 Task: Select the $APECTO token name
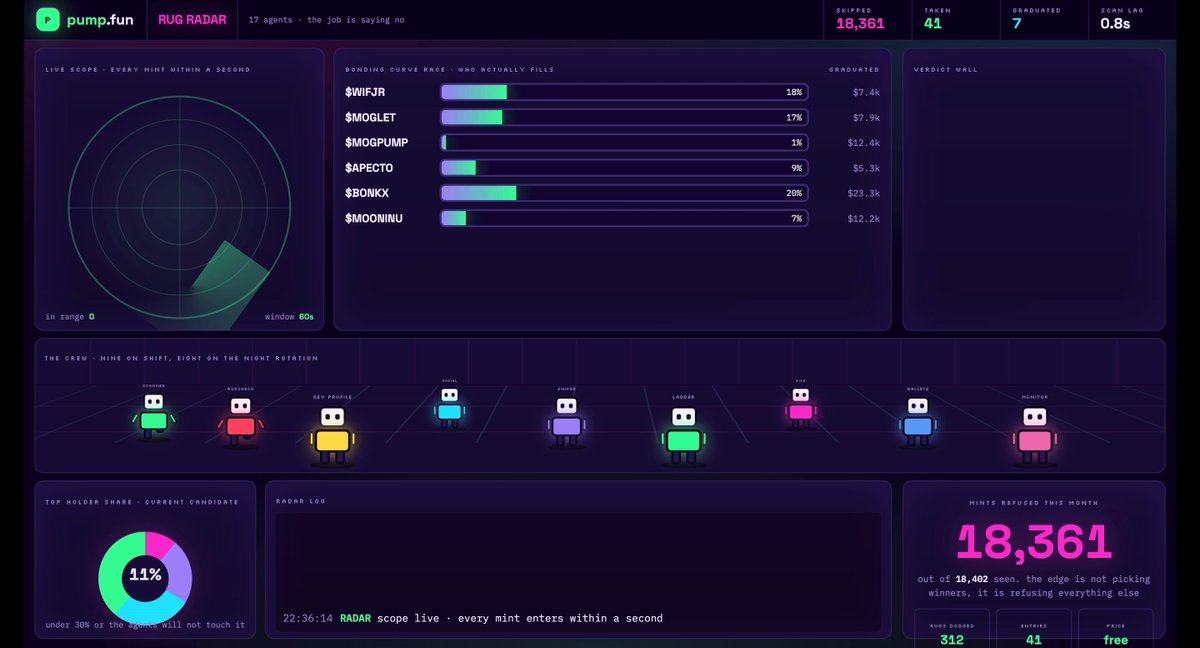pyautogui.click(x=369, y=167)
